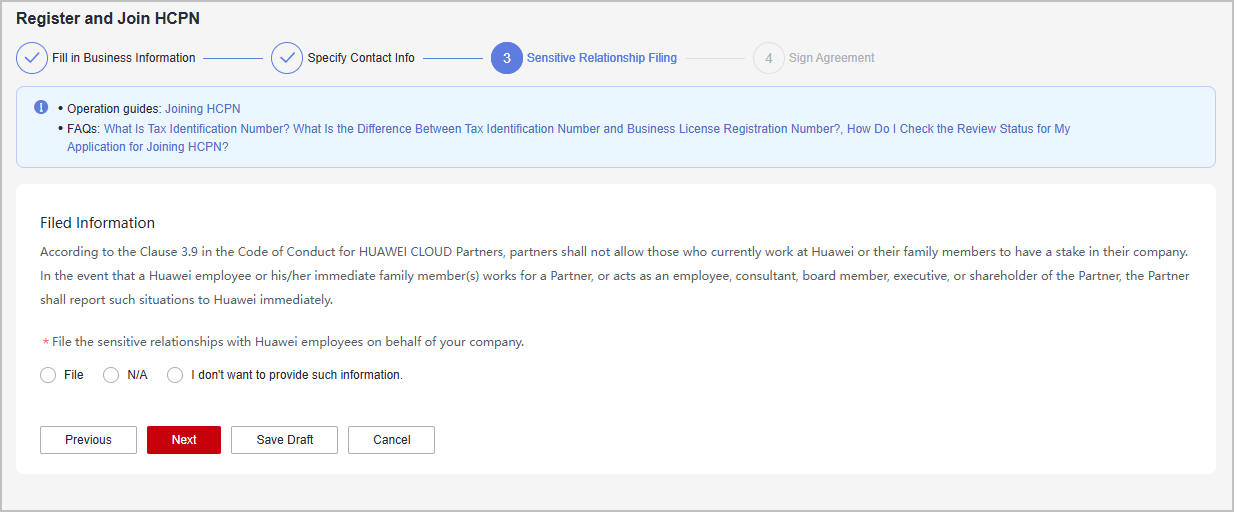Click the Previous button
Viewport: 1234px width, 512px height.
(x=88, y=440)
